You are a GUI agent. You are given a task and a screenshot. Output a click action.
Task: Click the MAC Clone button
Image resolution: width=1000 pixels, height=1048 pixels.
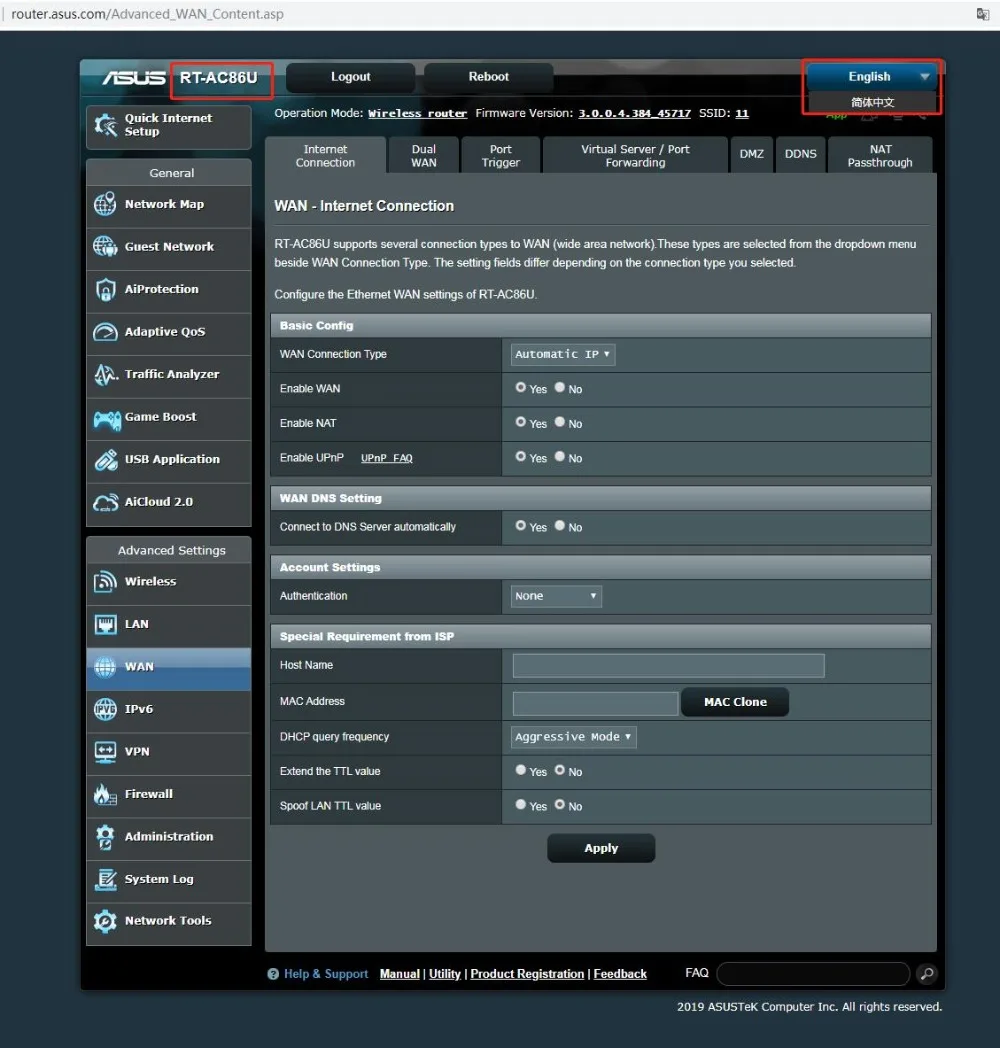point(735,702)
